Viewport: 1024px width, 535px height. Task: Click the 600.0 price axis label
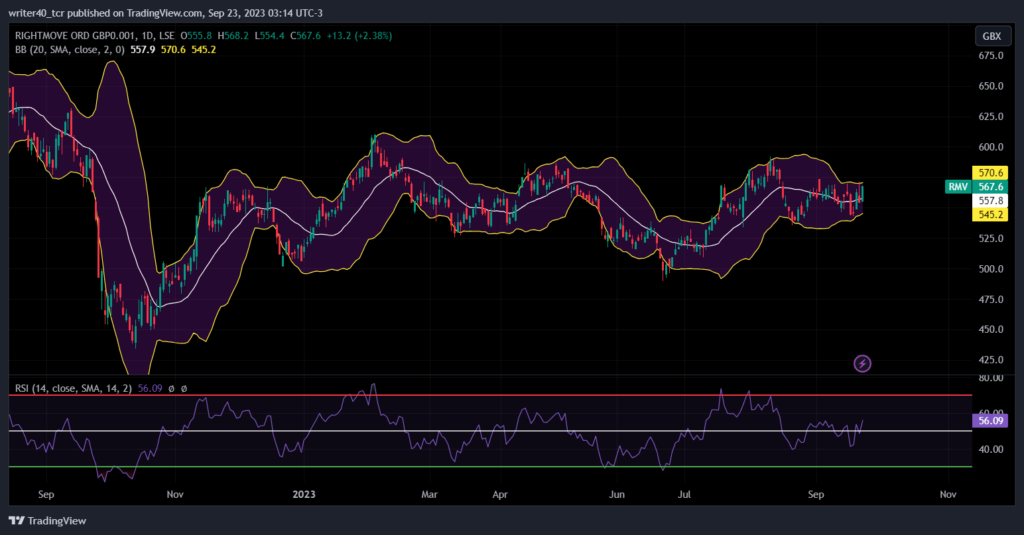[x=991, y=147]
